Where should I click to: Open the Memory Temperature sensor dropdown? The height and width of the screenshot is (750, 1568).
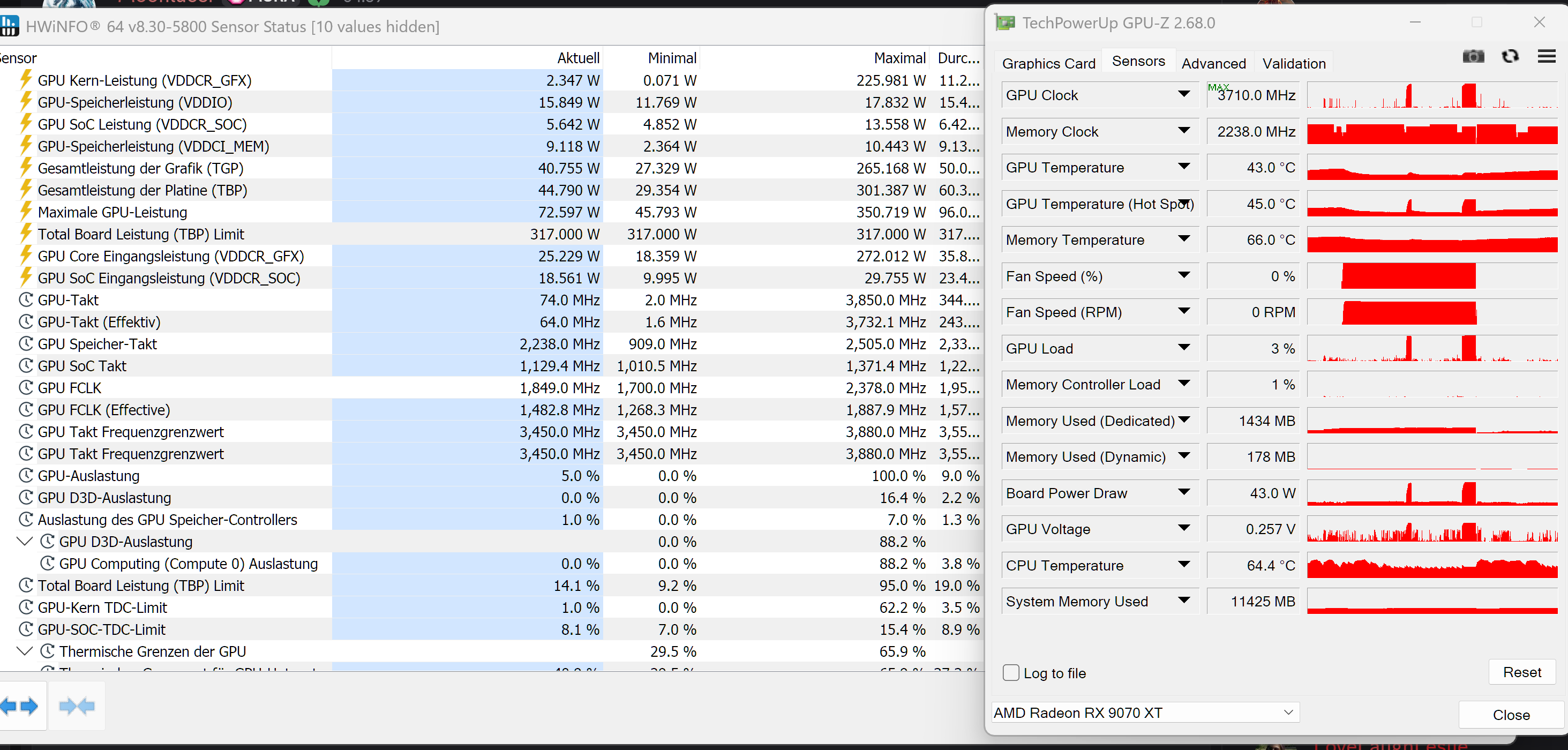[1183, 238]
